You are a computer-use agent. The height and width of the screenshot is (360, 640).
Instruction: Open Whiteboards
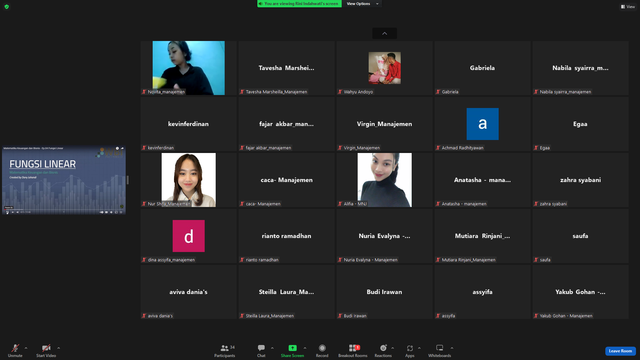click(x=440, y=350)
